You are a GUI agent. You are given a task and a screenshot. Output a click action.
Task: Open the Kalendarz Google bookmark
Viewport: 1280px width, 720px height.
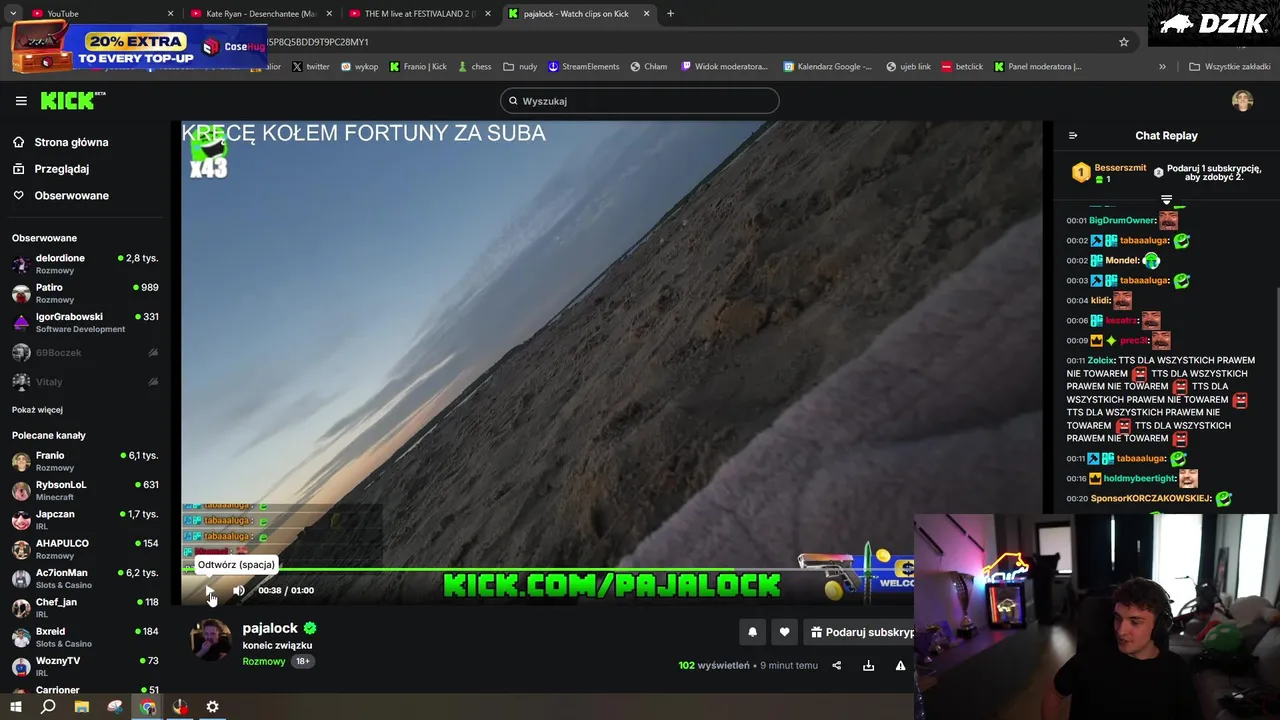(828, 67)
